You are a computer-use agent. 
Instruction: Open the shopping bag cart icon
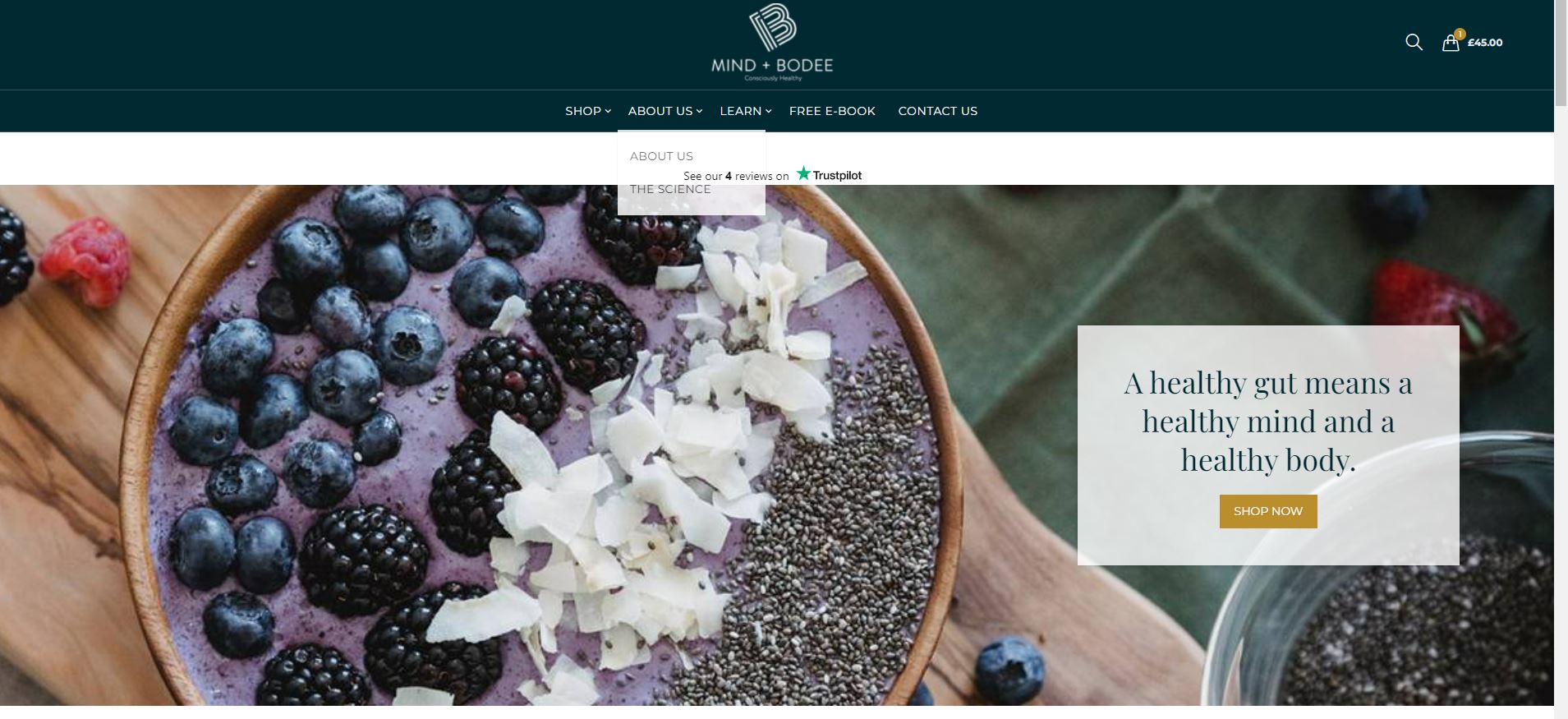pos(1451,43)
